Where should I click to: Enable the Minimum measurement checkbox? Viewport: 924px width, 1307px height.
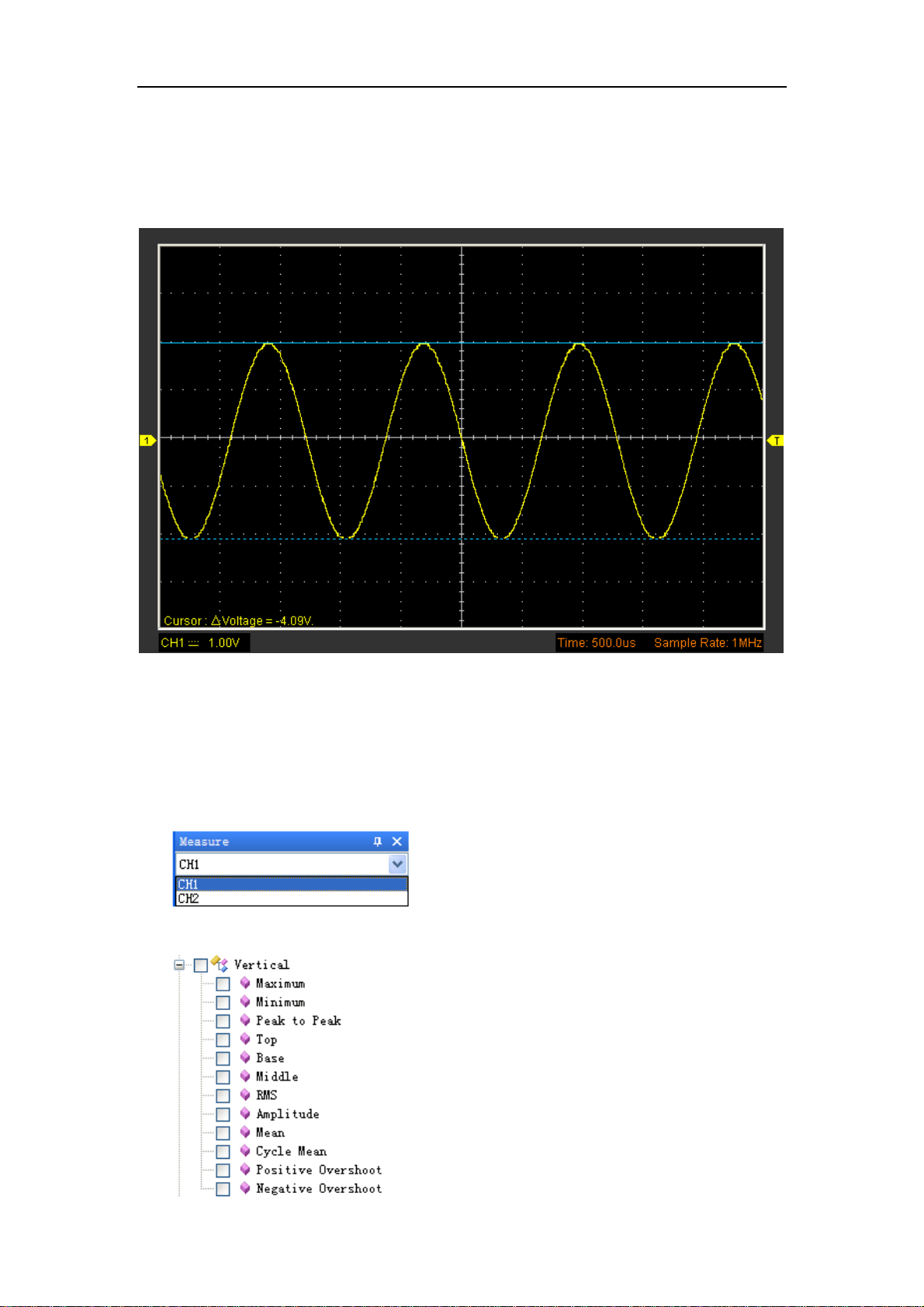pos(223,1003)
